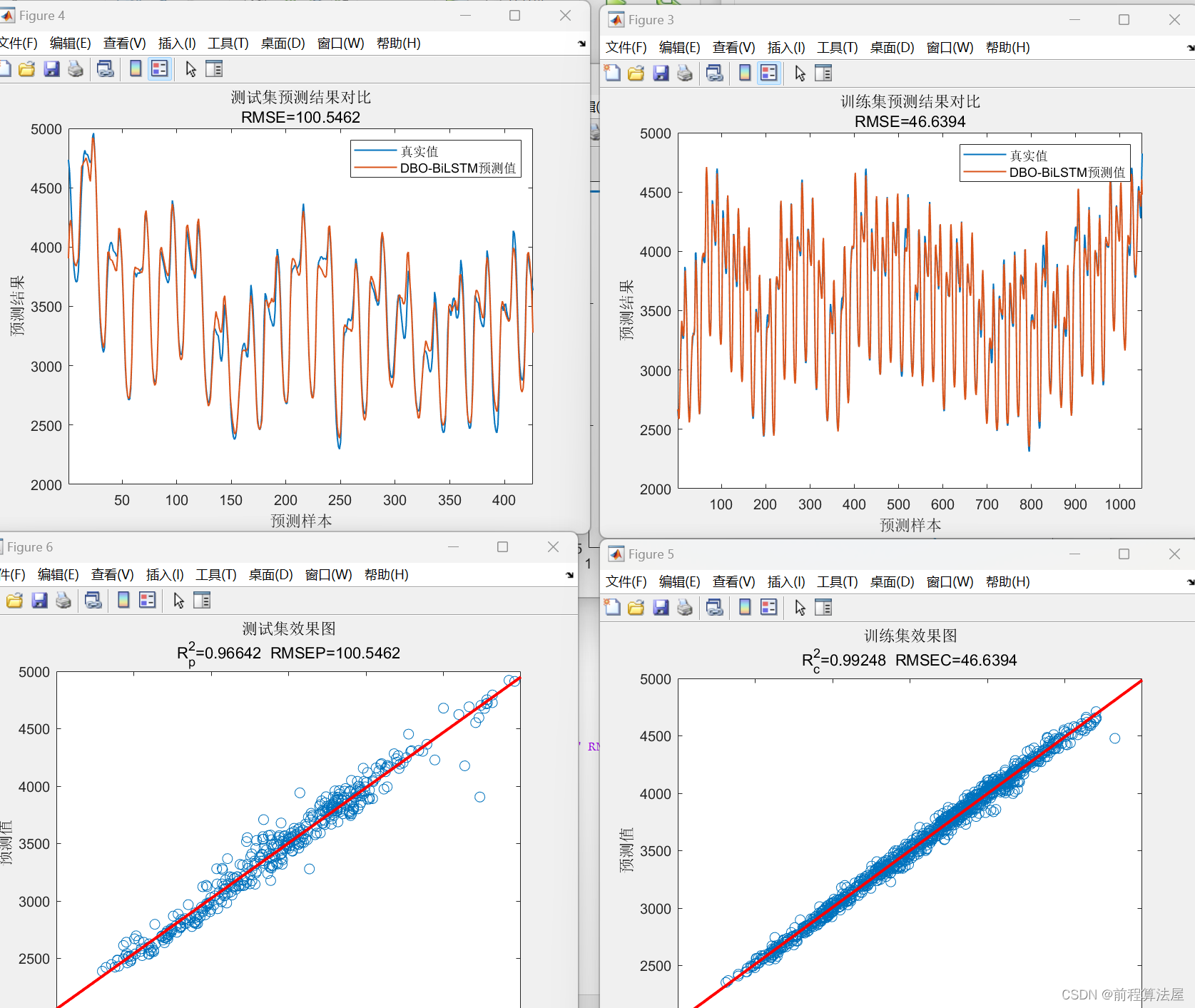This screenshot has height=1008, width=1195.
Task: Toggle edit plot arrow in Figure 3
Action: (800, 73)
